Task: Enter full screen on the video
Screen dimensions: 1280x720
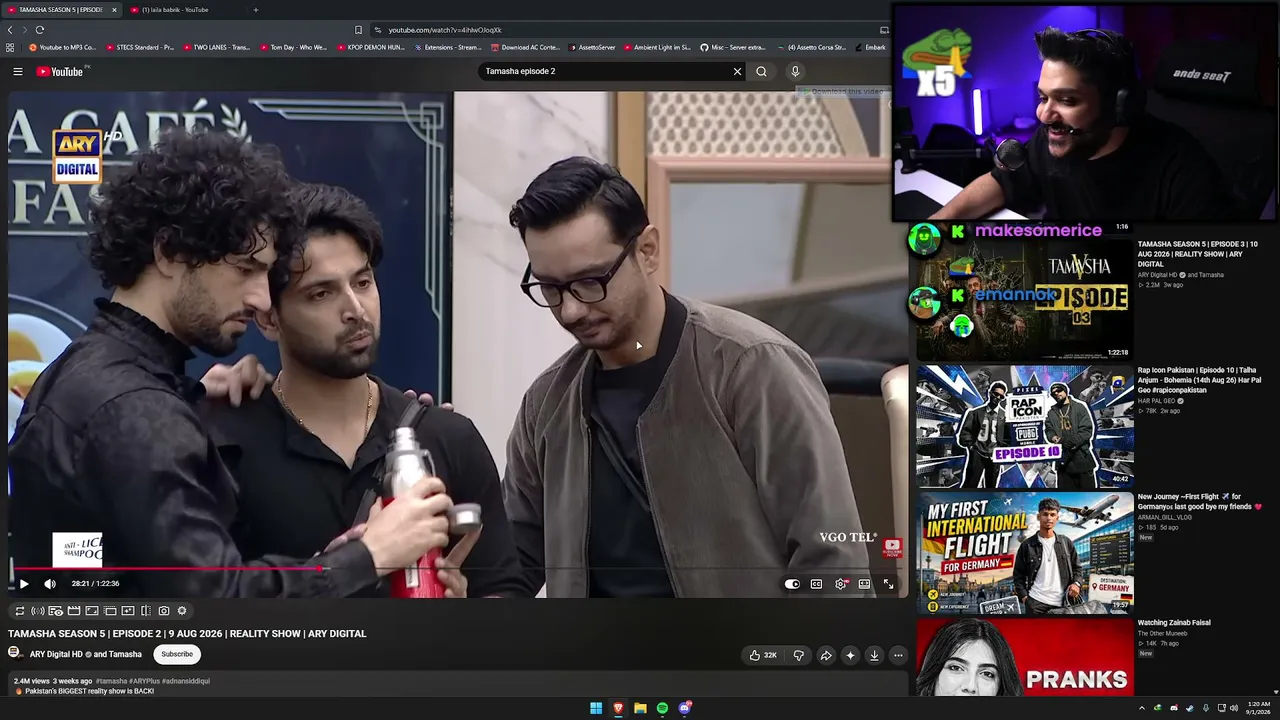Action: click(888, 584)
